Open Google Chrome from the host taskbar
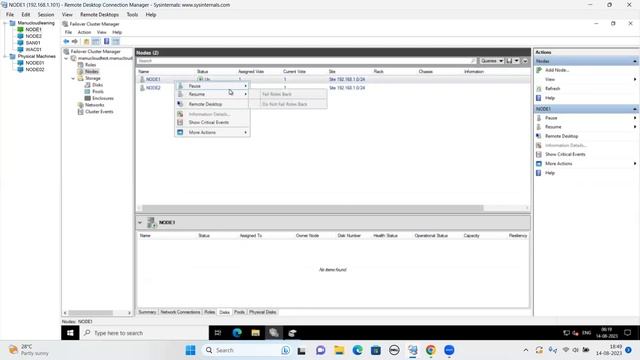The width and height of the screenshot is (640, 360). coord(431,350)
